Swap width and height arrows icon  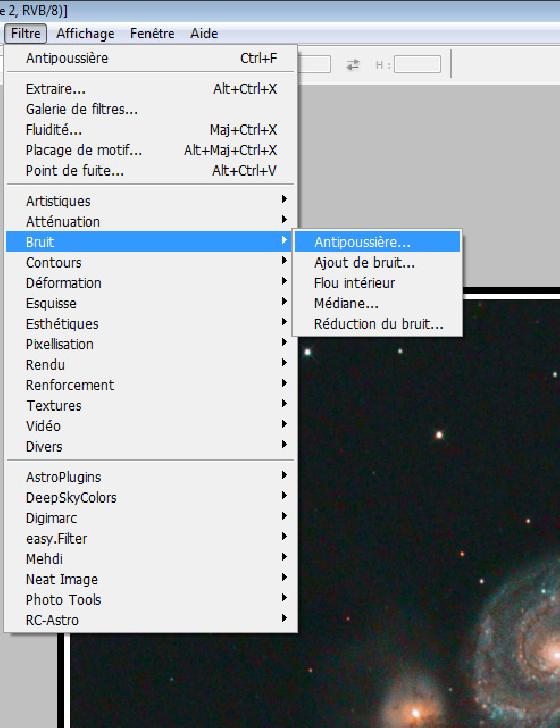[x=353, y=65]
